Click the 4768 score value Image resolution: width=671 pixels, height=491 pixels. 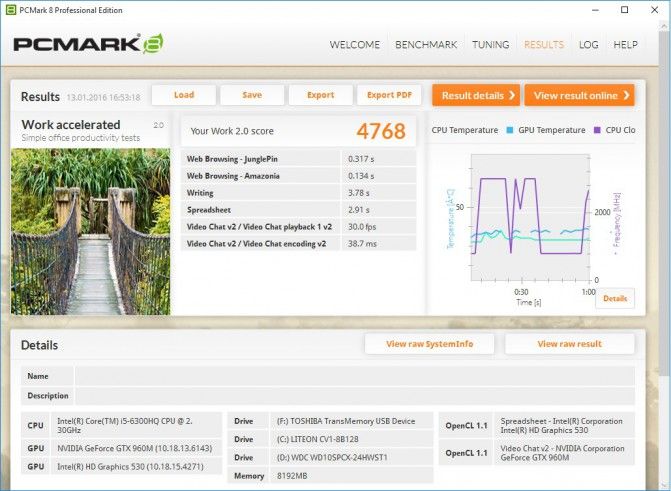pyautogui.click(x=381, y=131)
